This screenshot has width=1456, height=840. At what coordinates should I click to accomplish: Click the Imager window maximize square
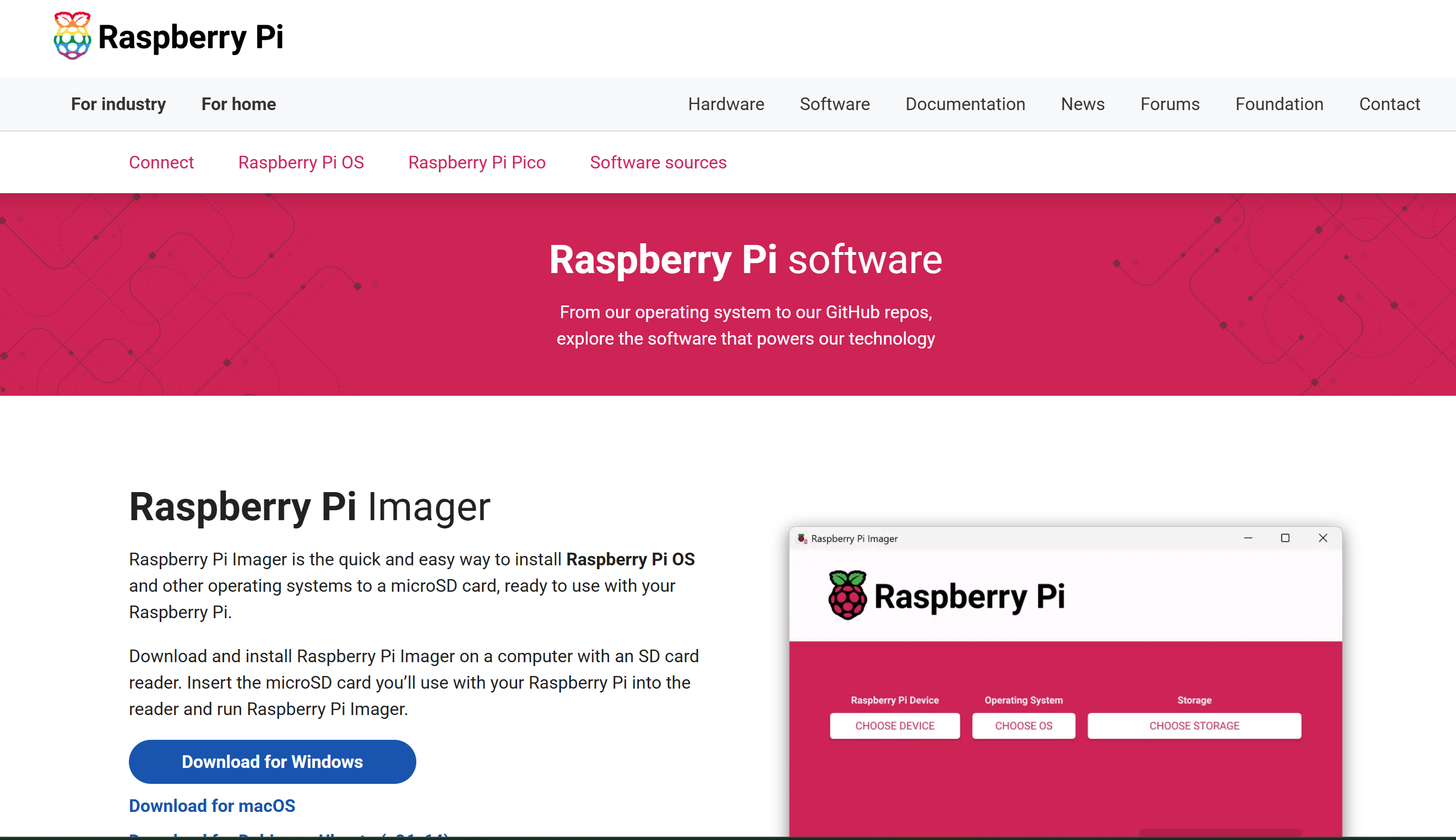[x=1285, y=538]
